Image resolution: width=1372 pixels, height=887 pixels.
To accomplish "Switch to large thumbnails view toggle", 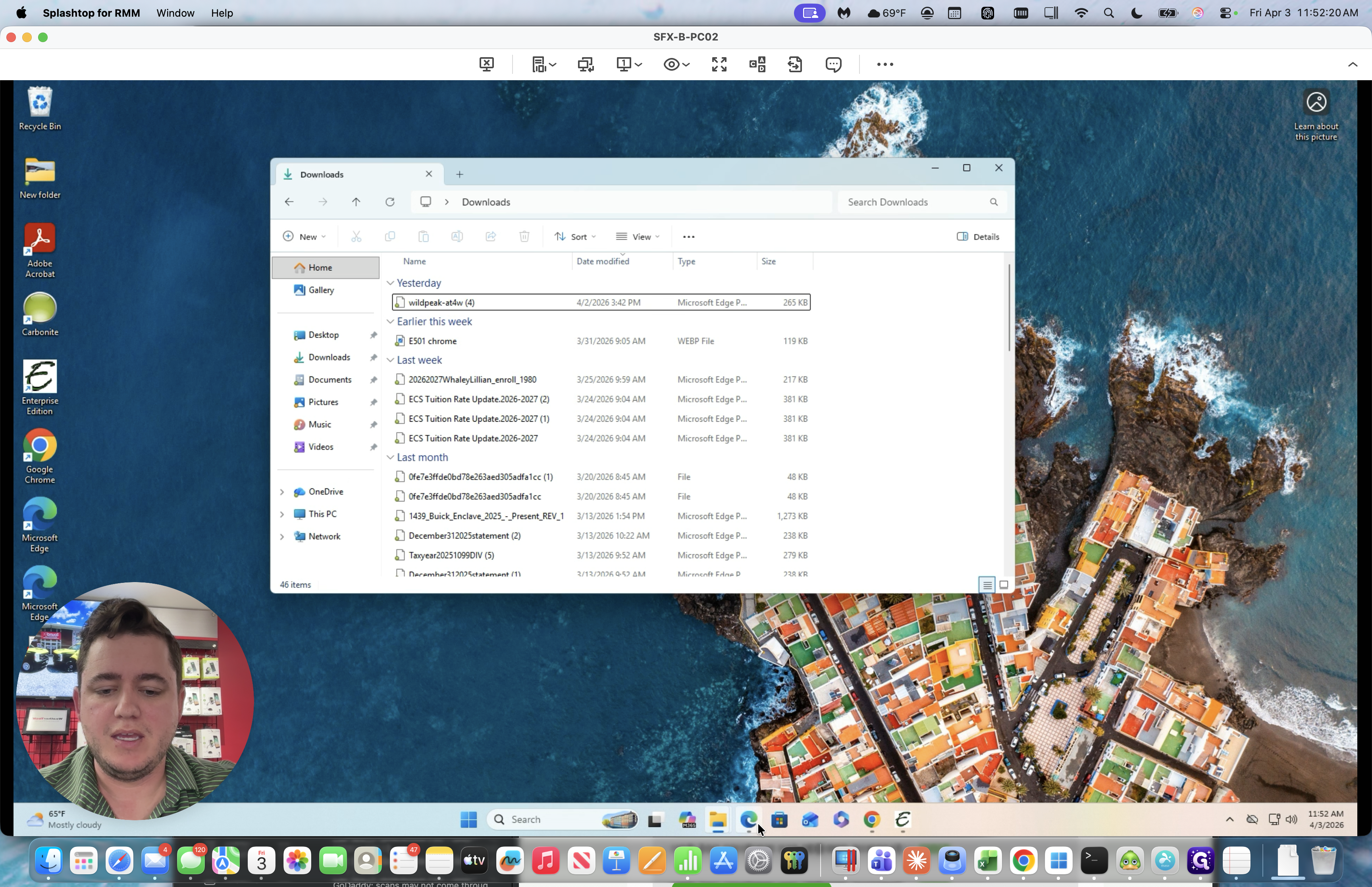I will (x=1004, y=584).
